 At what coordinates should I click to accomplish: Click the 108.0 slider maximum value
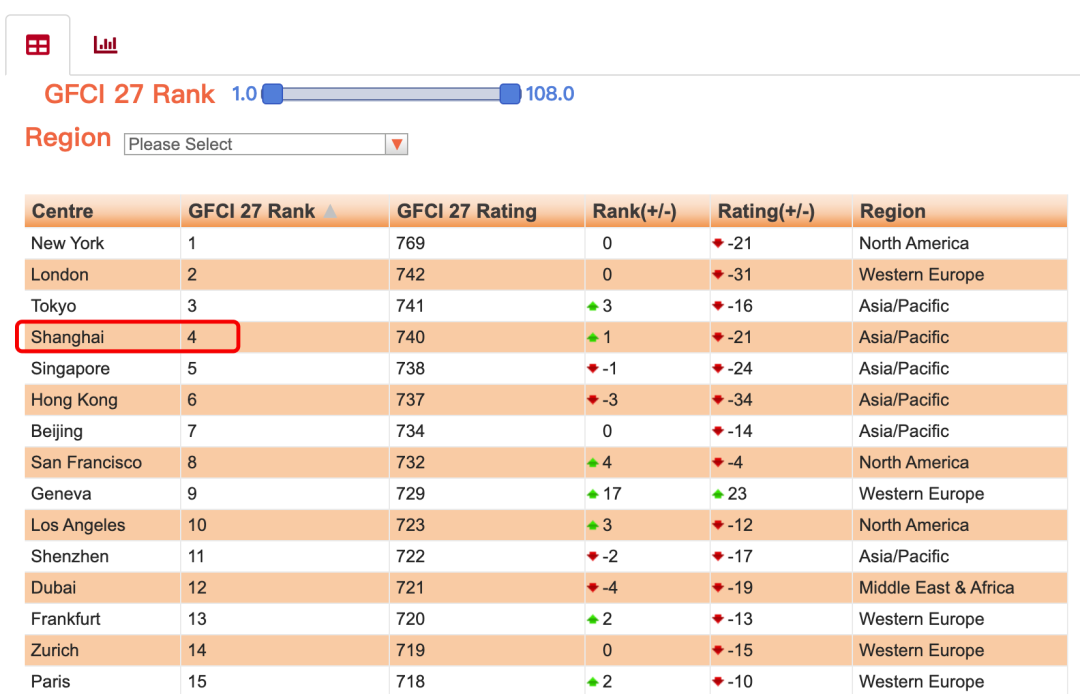tap(550, 94)
